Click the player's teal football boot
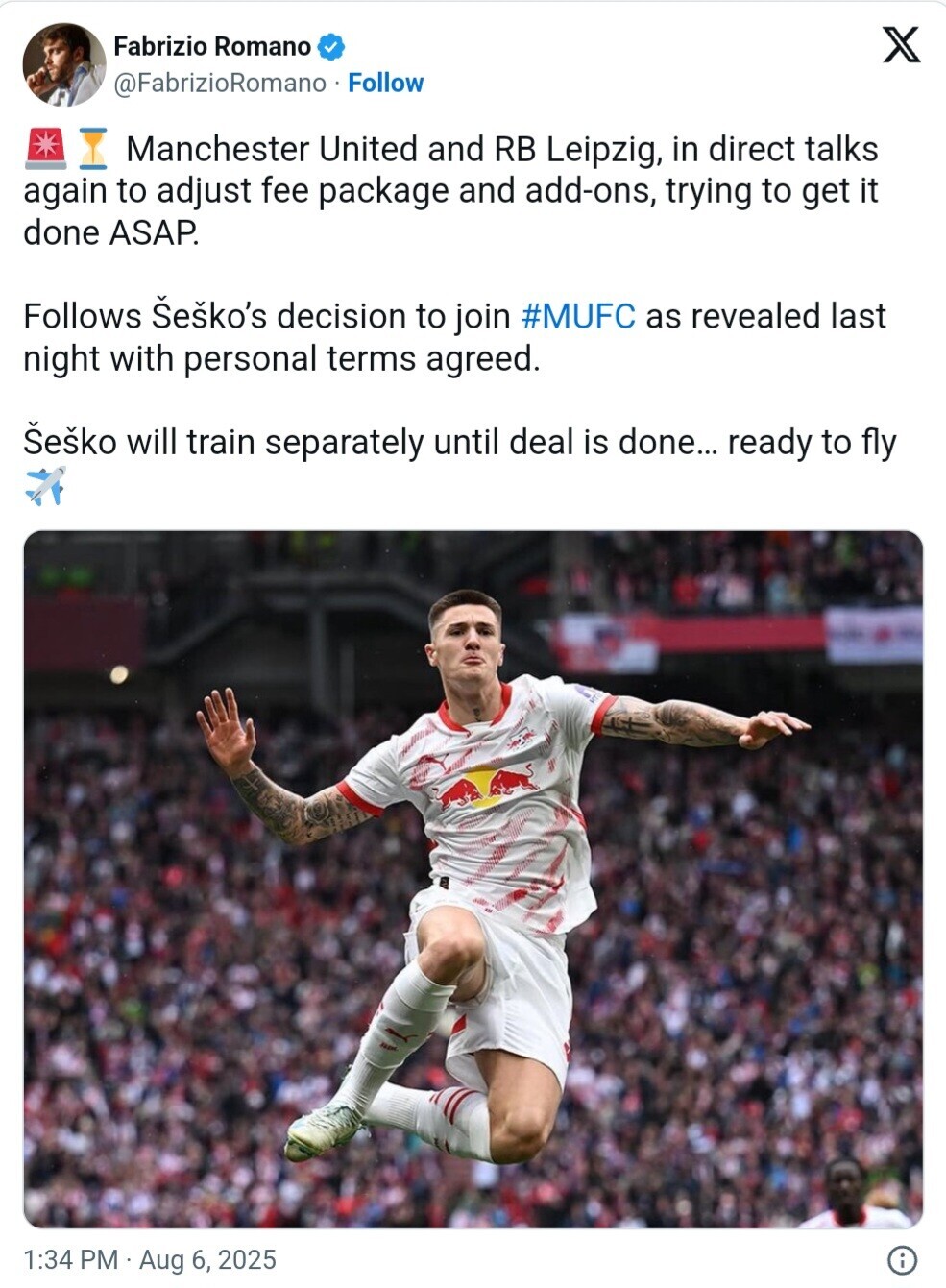The image size is (946, 1288). pyautogui.click(x=324, y=1130)
